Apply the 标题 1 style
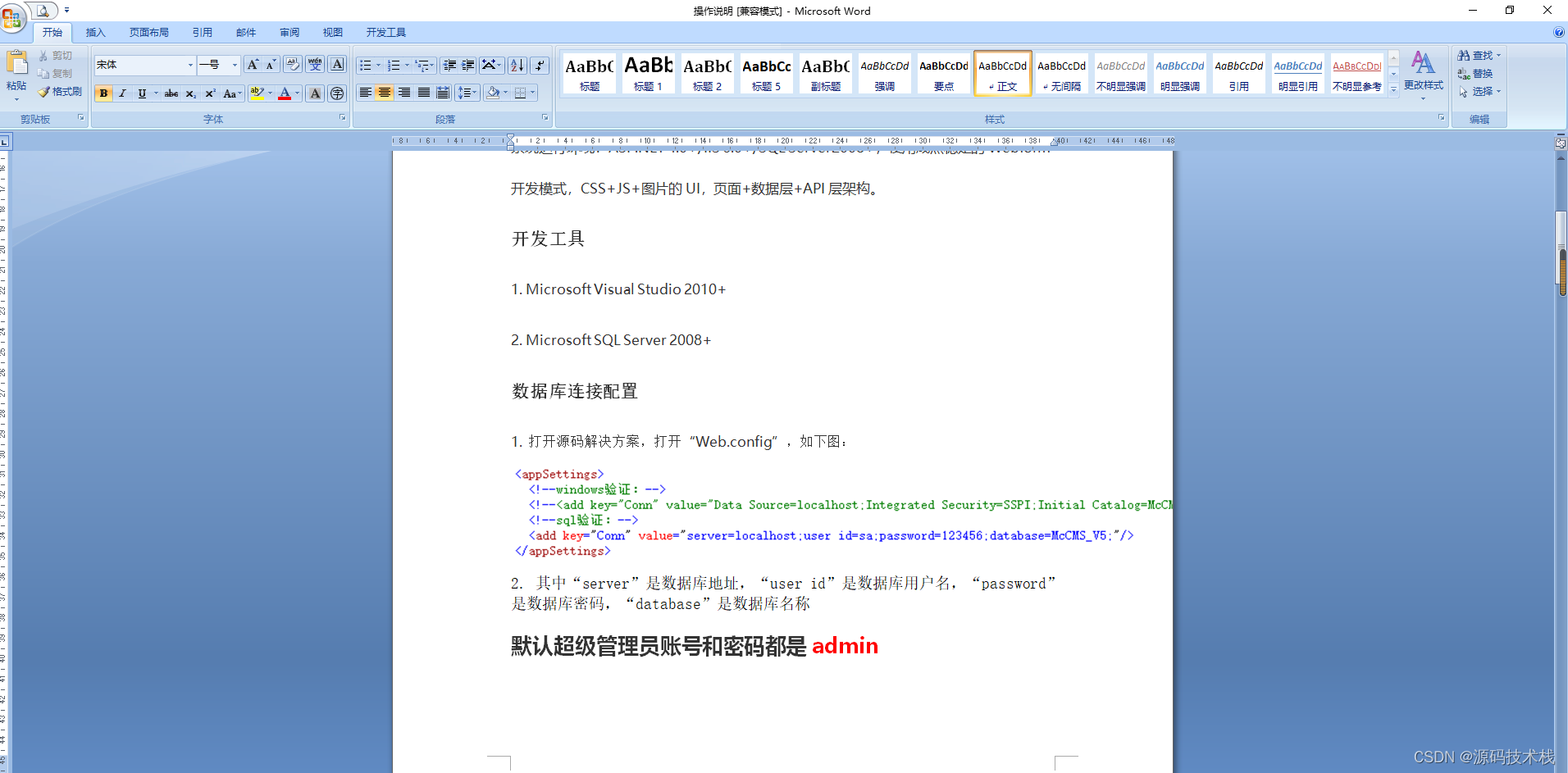Screen dimensions: 1568x773 point(648,72)
